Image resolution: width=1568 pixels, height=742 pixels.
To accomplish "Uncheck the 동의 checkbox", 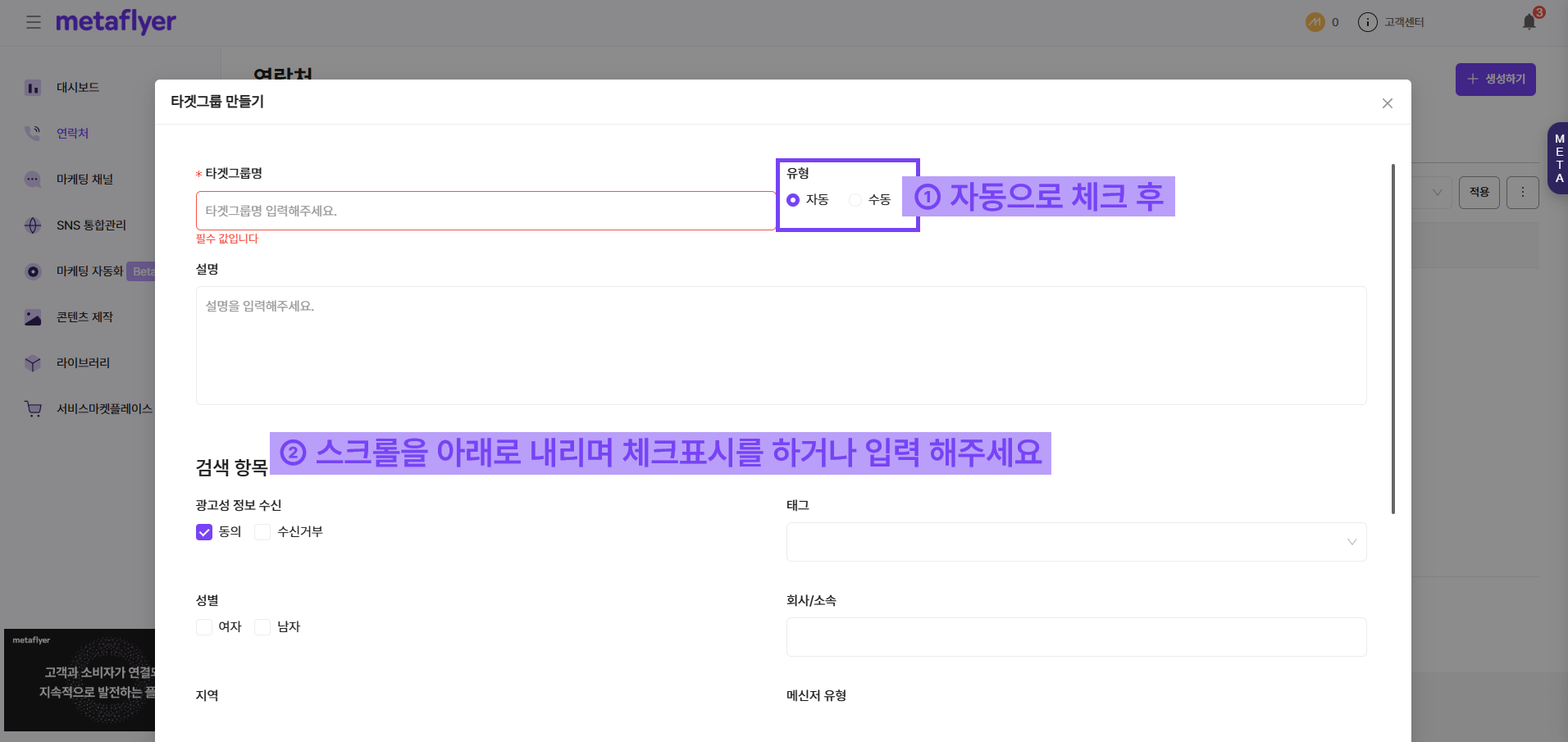I will coord(204,532).
